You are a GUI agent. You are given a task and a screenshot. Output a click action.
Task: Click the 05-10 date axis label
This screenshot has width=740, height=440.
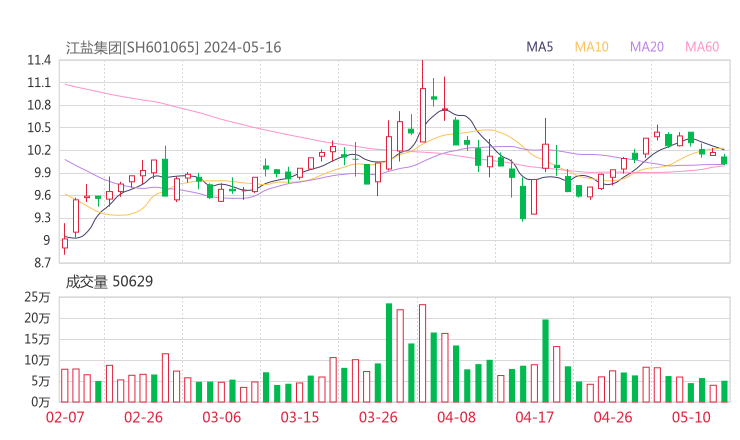pyautogui.click(x=691, y=417)
